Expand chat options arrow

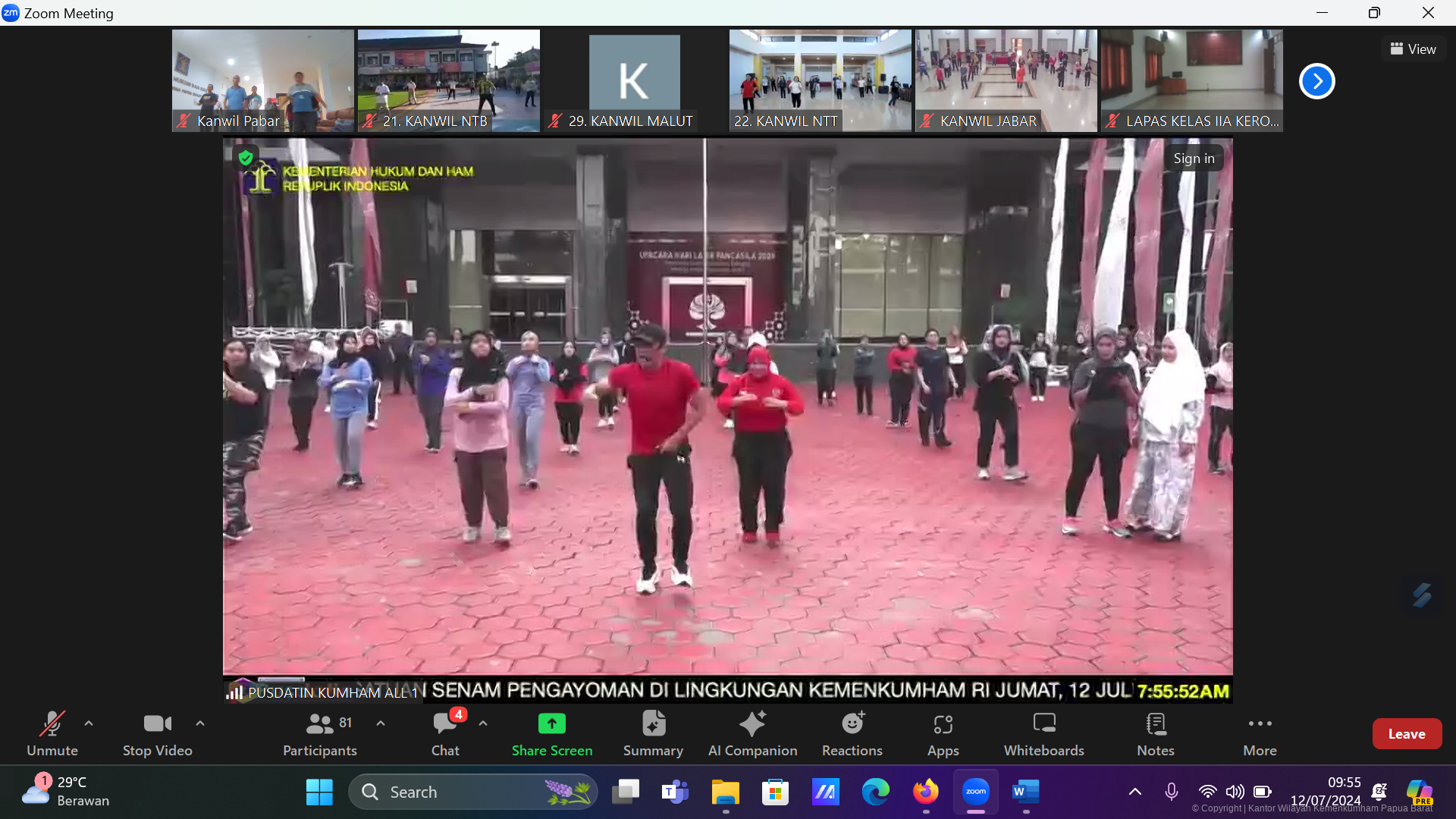tap(483, 723)
